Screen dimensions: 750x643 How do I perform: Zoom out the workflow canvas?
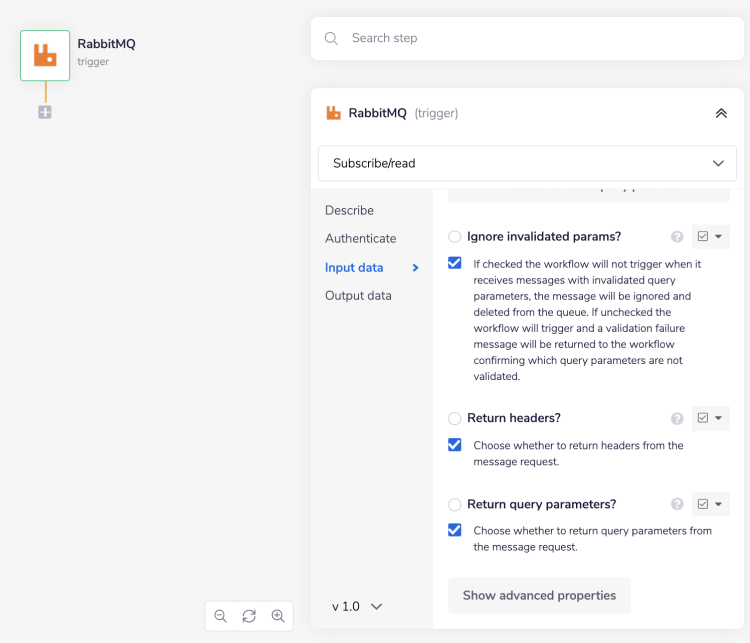coord(221,616)
